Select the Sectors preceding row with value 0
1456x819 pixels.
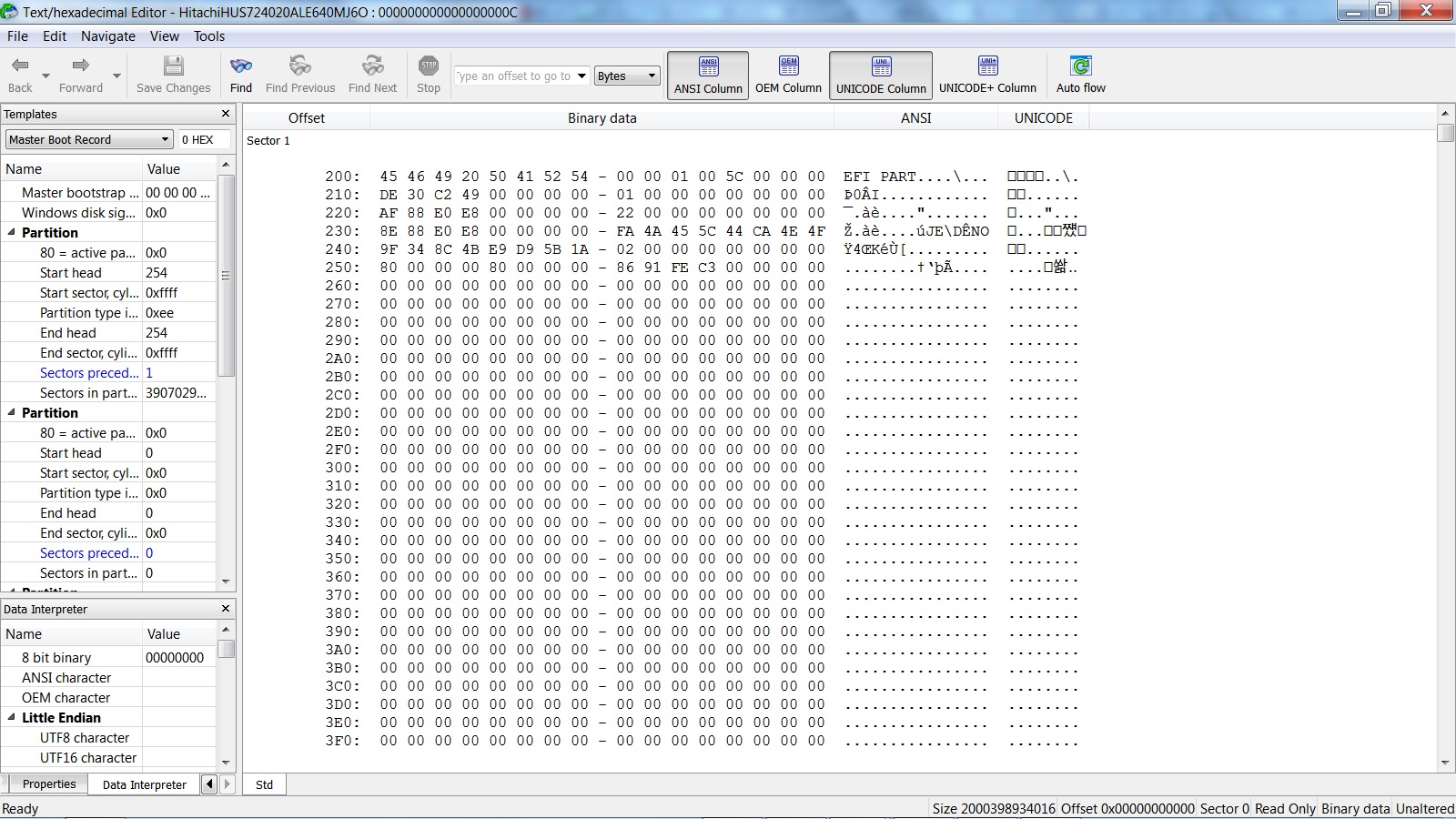(108, 552)
